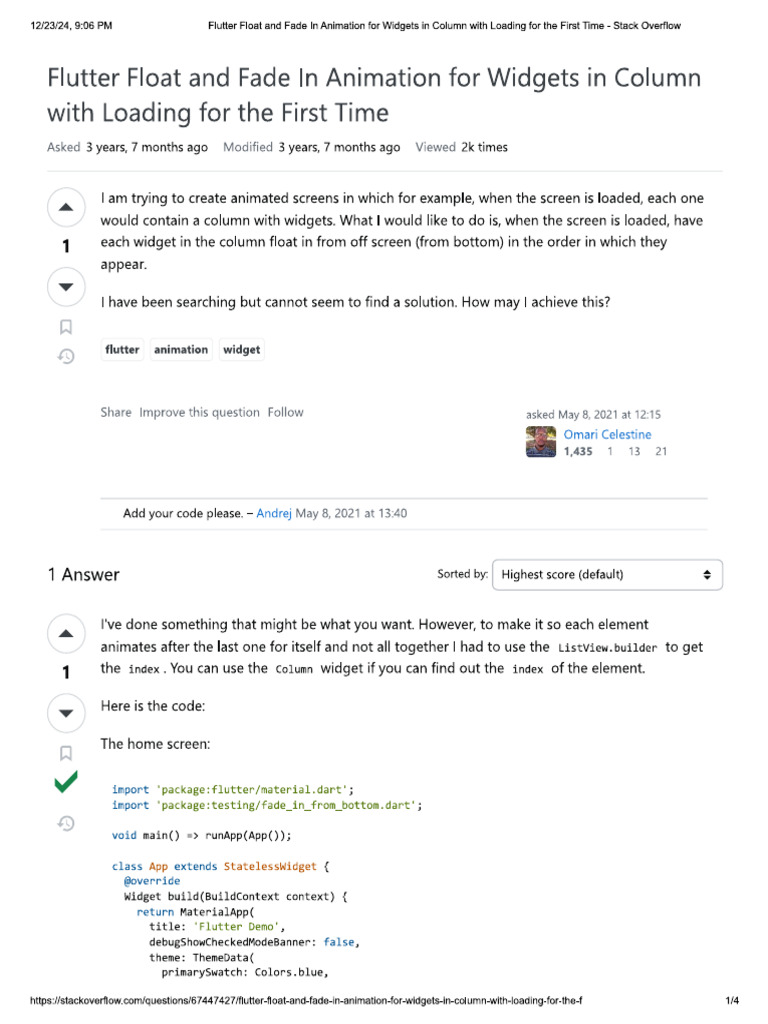Show the answer activity history
768x1024 pixels.
click(x=66, y=823)
